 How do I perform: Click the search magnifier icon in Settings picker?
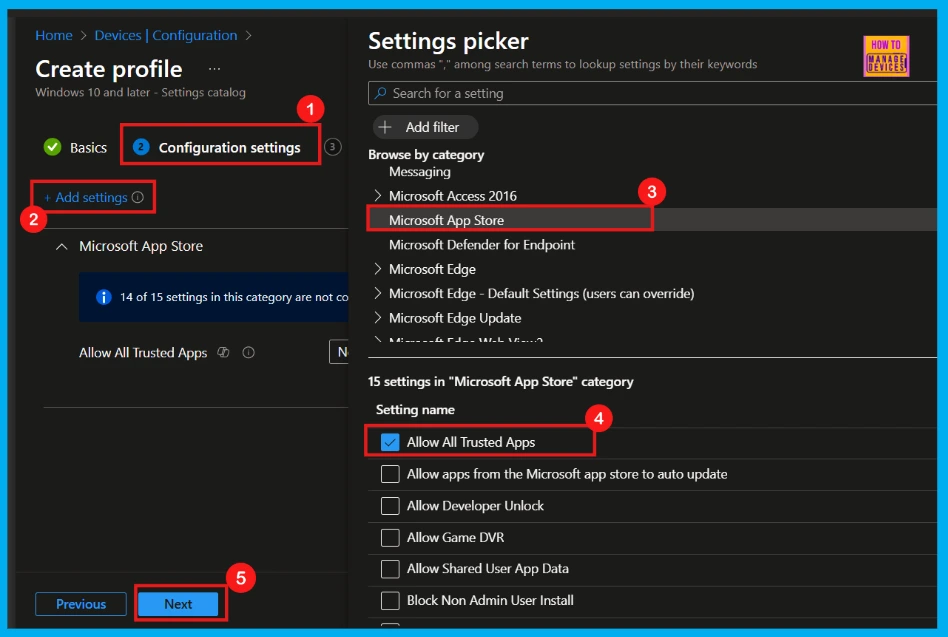pyautogui.click(x=380, y=93)
